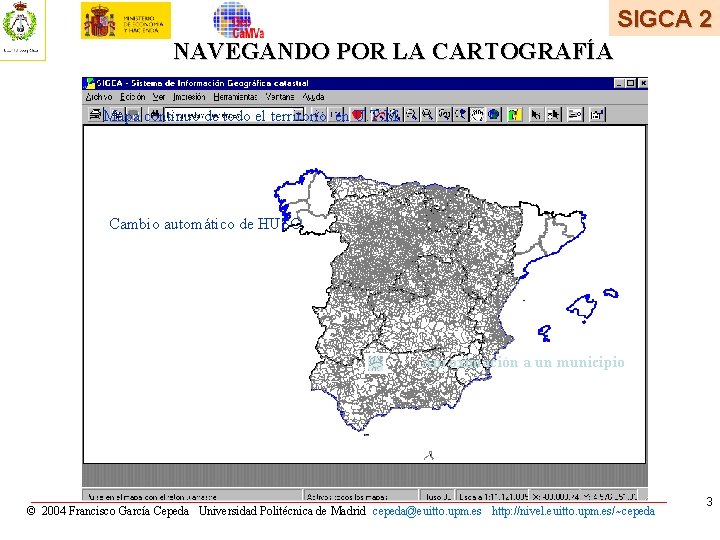Open the Ayuda menu
The width and height of the screenshot is (720, 540).
tap(313, 97)
